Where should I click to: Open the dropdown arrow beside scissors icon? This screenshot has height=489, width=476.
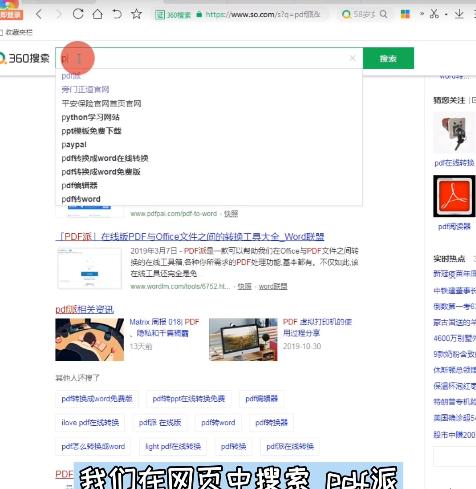pyautogui.click(x=446, y=15)
